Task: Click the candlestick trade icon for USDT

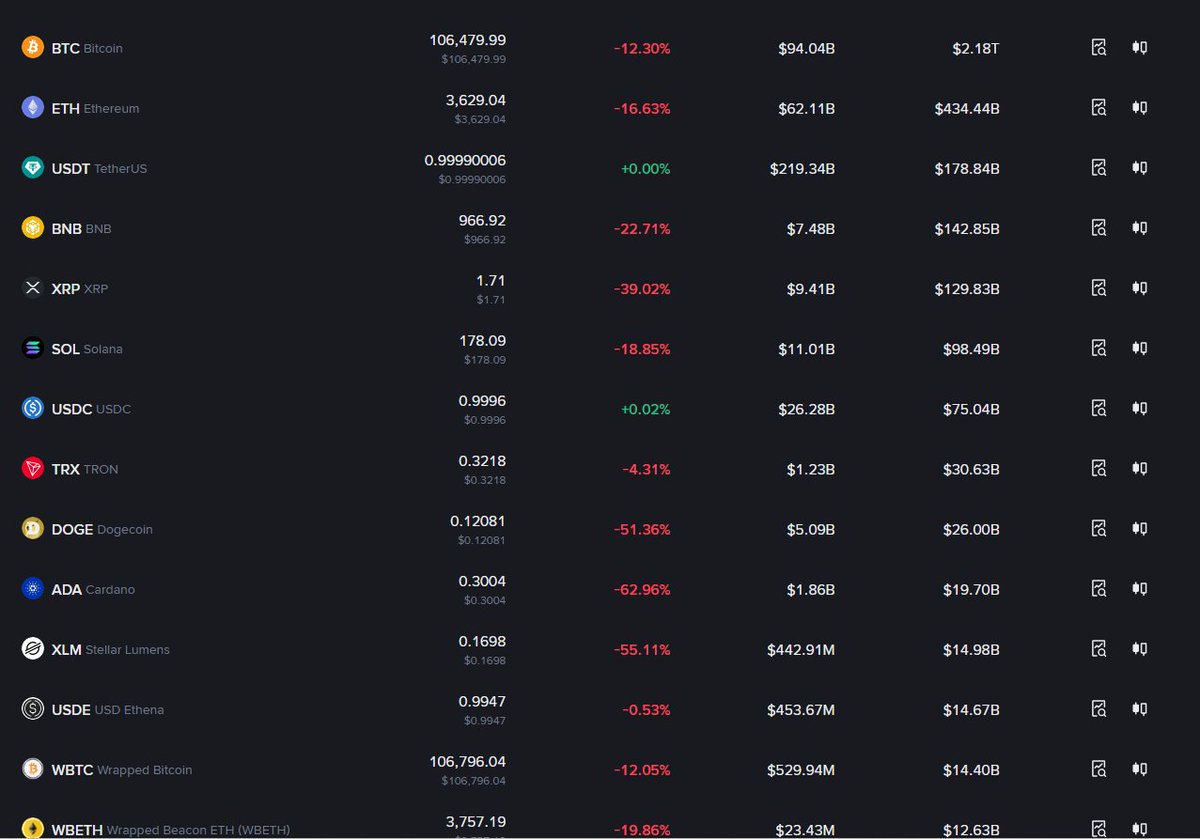Action: [x=1139, y=167]
